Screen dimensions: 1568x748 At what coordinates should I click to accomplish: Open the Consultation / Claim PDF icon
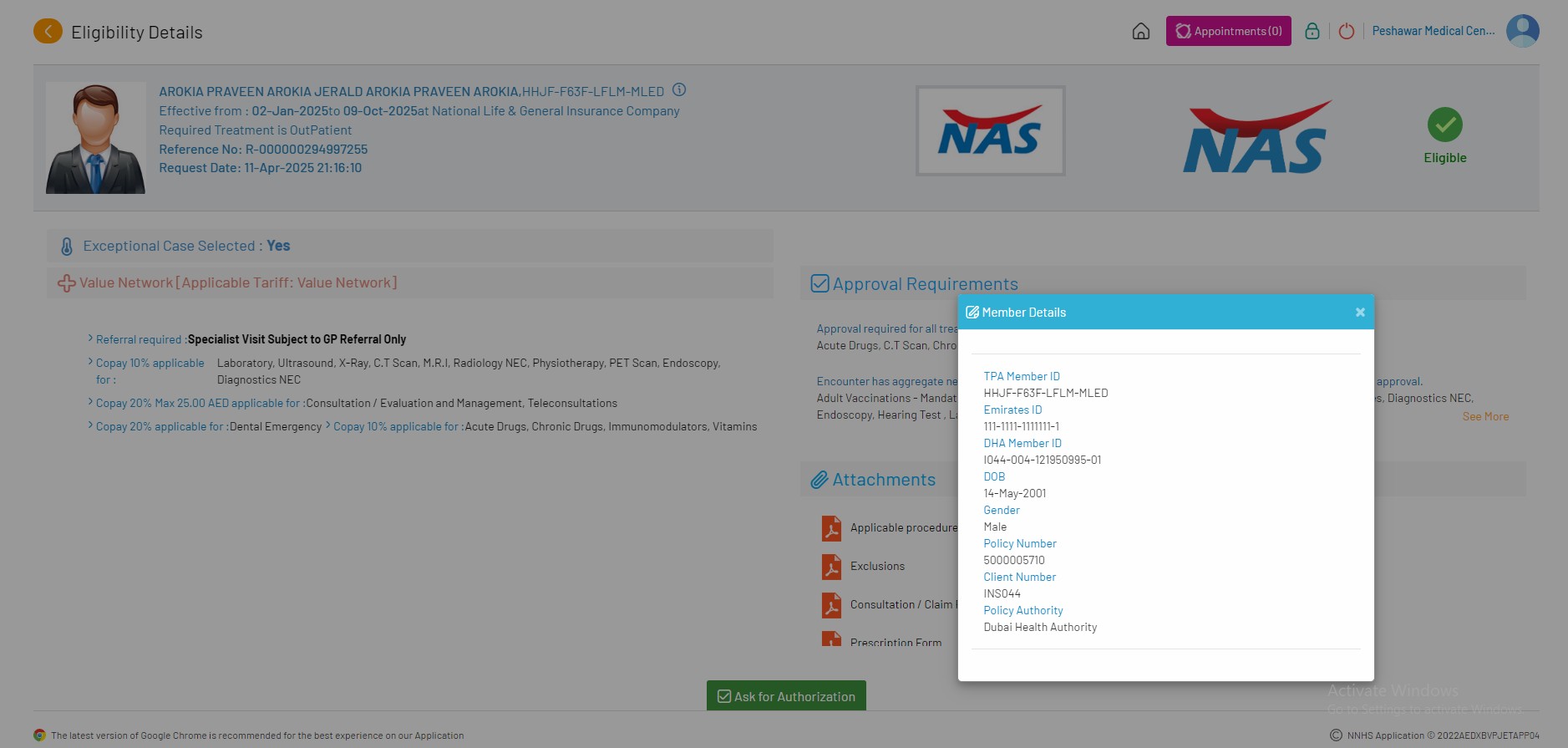831,605
